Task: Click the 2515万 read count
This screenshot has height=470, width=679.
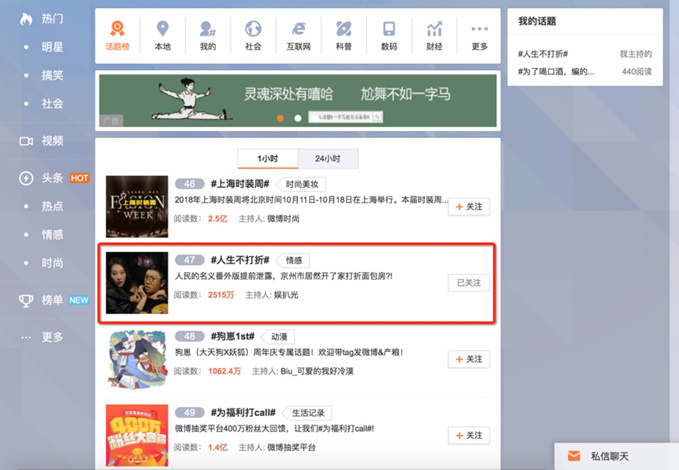Action: click(221, 295)
